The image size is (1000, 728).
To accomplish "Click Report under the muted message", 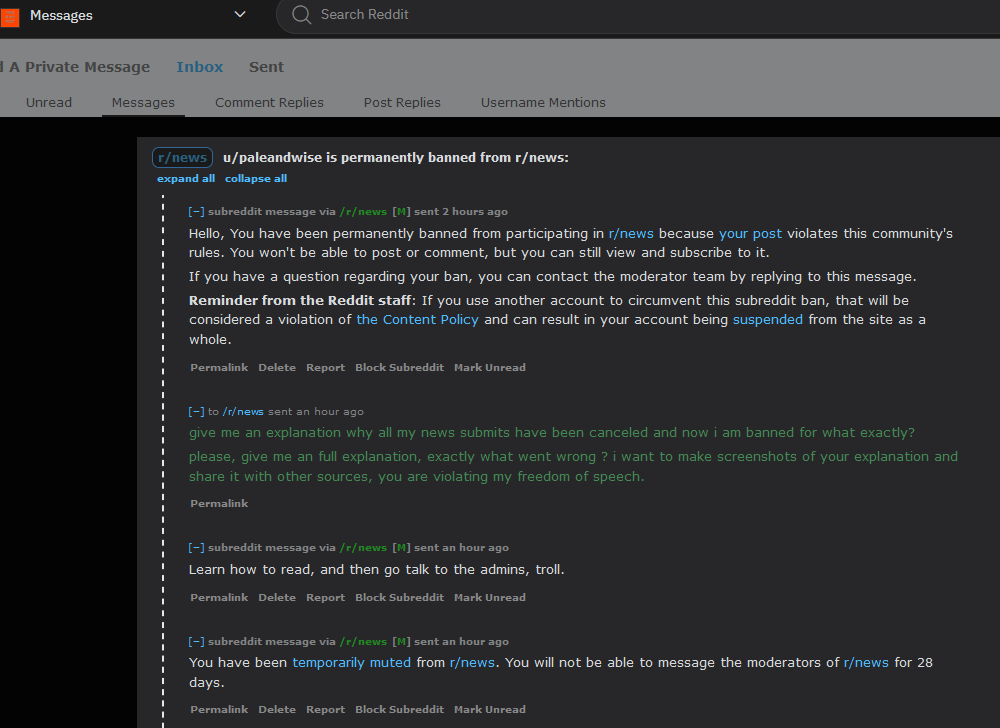I will (325, 710).
